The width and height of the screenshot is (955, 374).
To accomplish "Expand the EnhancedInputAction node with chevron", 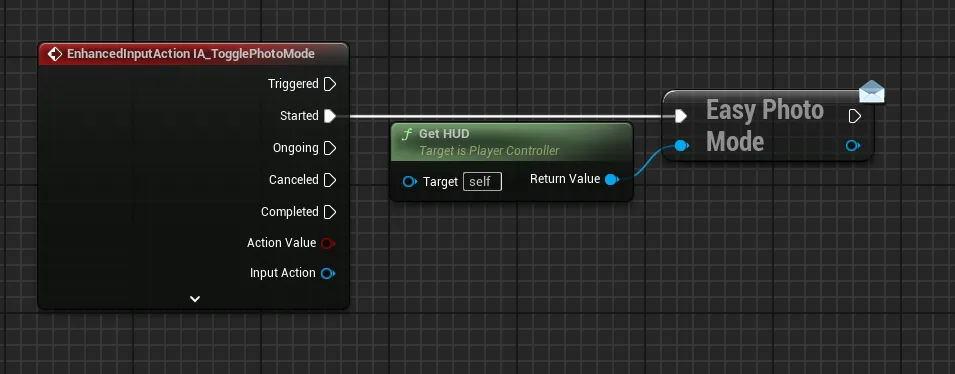I will [x=195, y=299].
